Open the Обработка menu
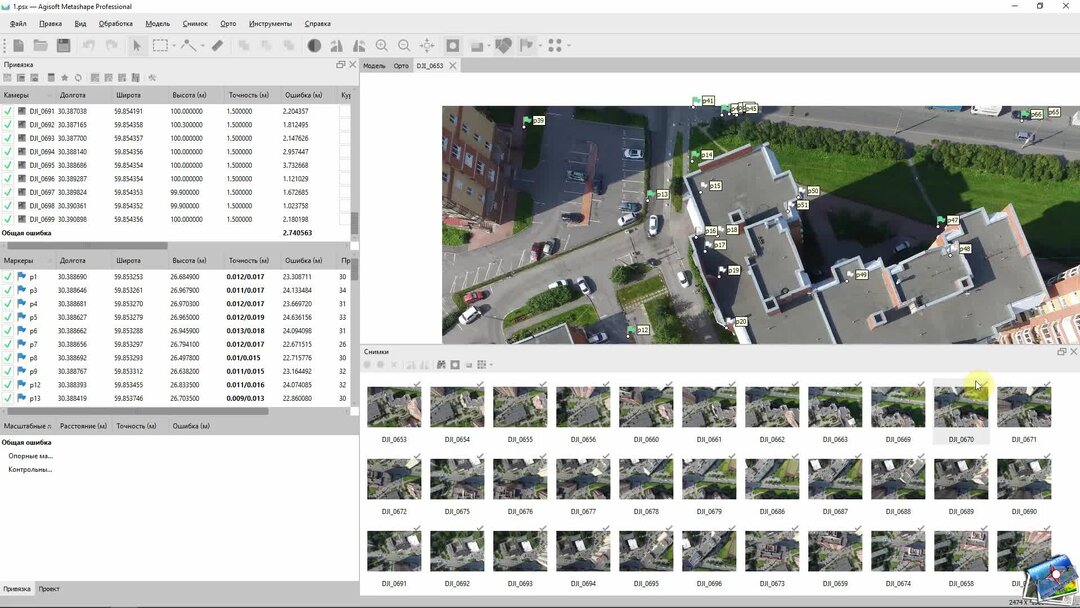The image size is (1080, 608). point(116,23)
